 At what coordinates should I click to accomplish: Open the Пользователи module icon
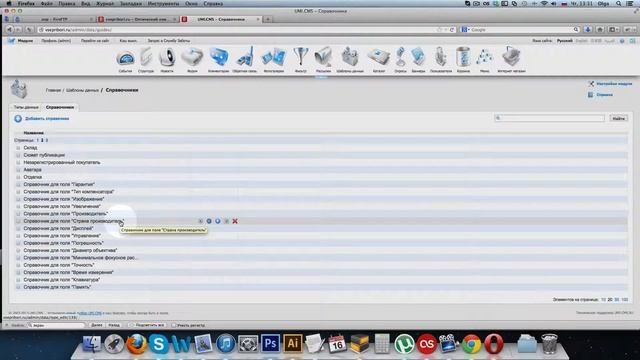tap(440, 57)
